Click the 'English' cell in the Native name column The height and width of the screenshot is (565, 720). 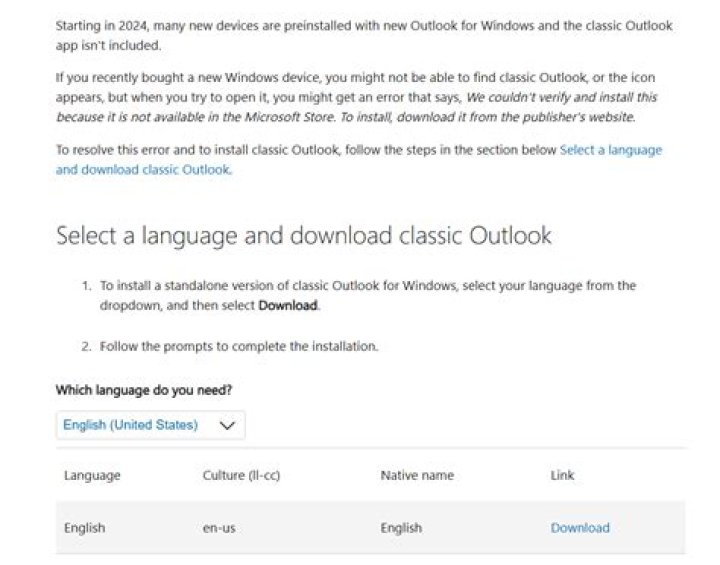(x=401, y=528)
